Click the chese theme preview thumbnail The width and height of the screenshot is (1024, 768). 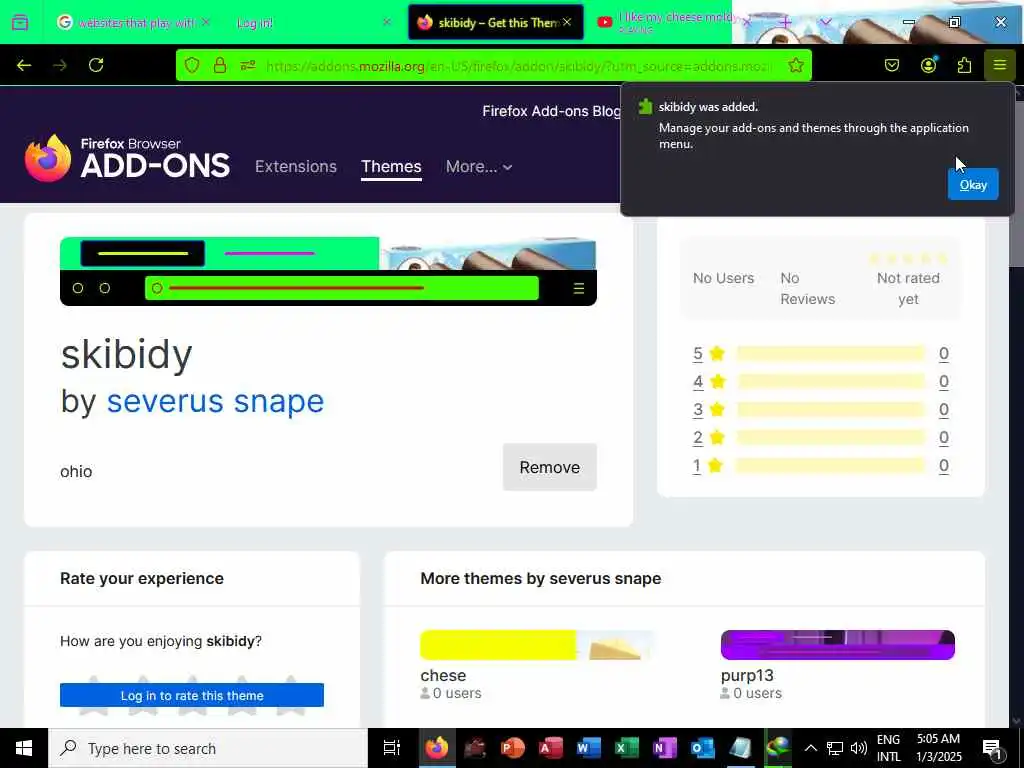click(537, 645)
